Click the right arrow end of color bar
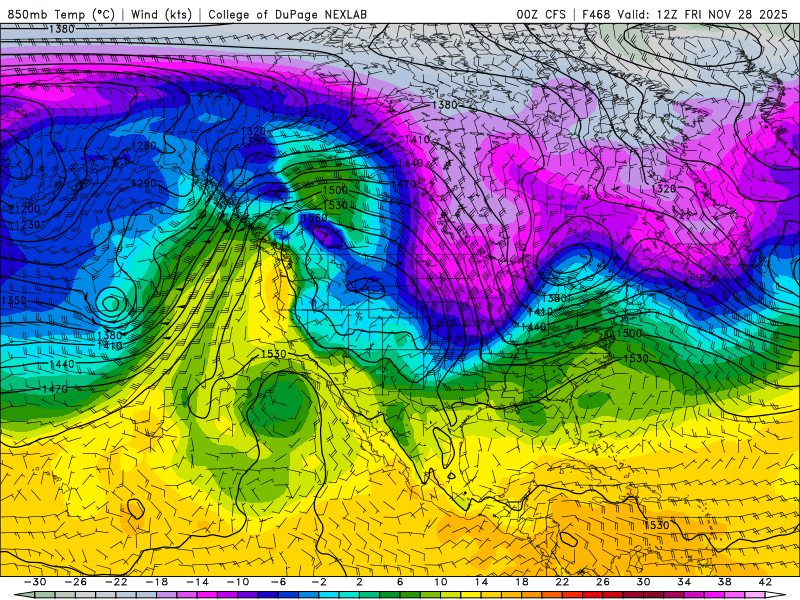The image size is (800, 600). [x=775, y=595]
